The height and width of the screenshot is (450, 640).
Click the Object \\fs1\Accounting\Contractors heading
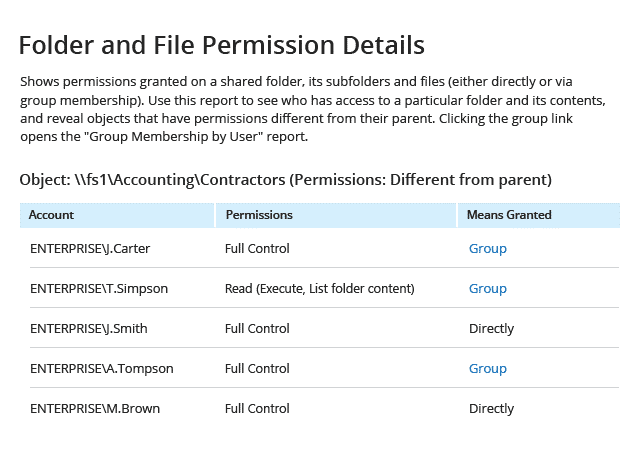pyautogui.click(x=285, y=180)
